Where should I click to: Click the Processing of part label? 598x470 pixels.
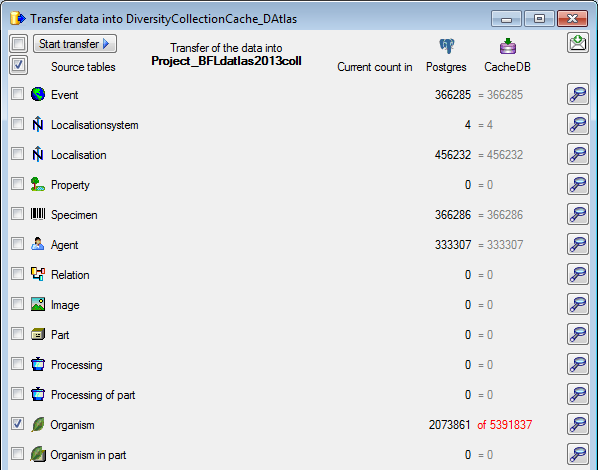click(93, 395)
